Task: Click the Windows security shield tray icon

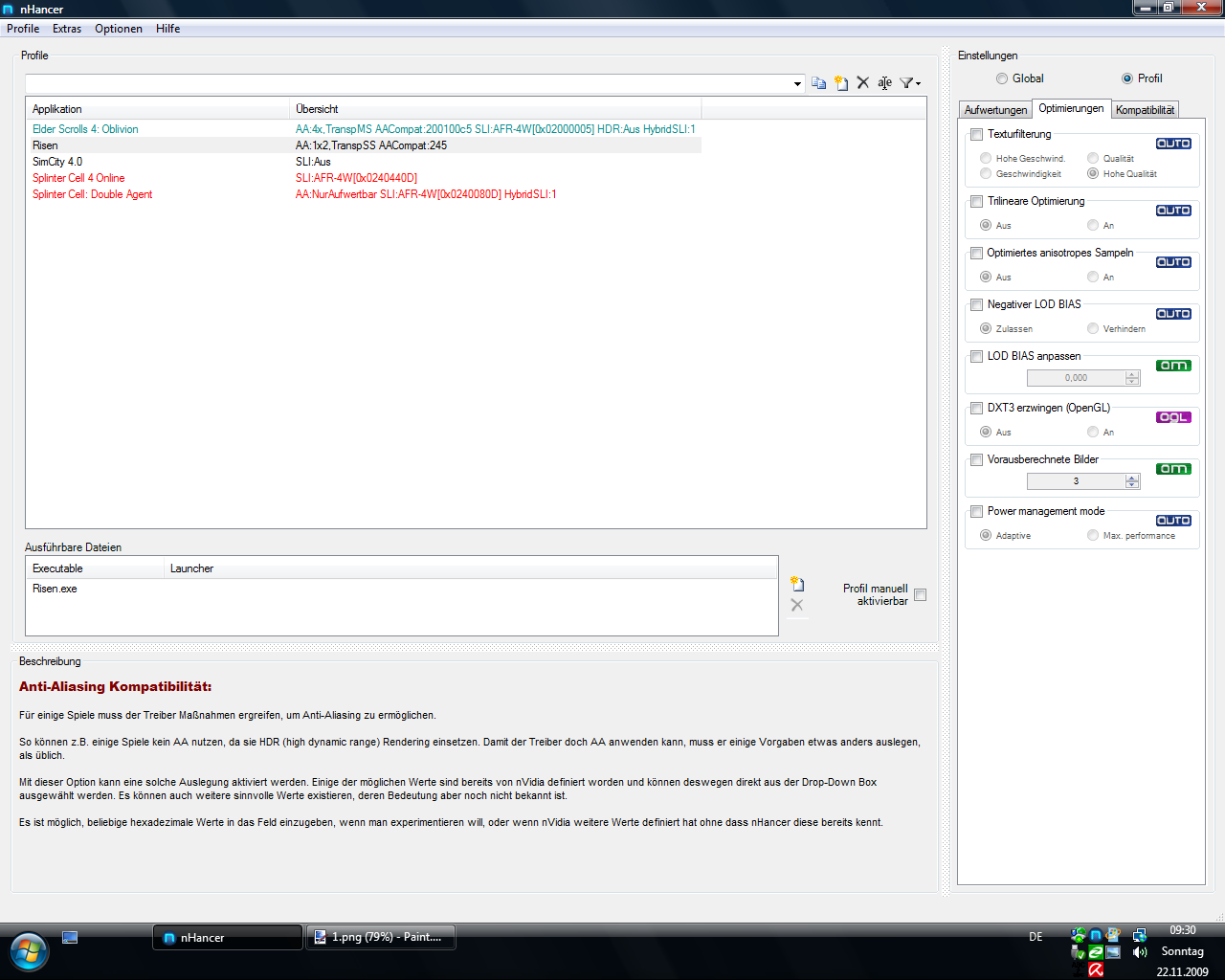Action: pos(1079,935)
